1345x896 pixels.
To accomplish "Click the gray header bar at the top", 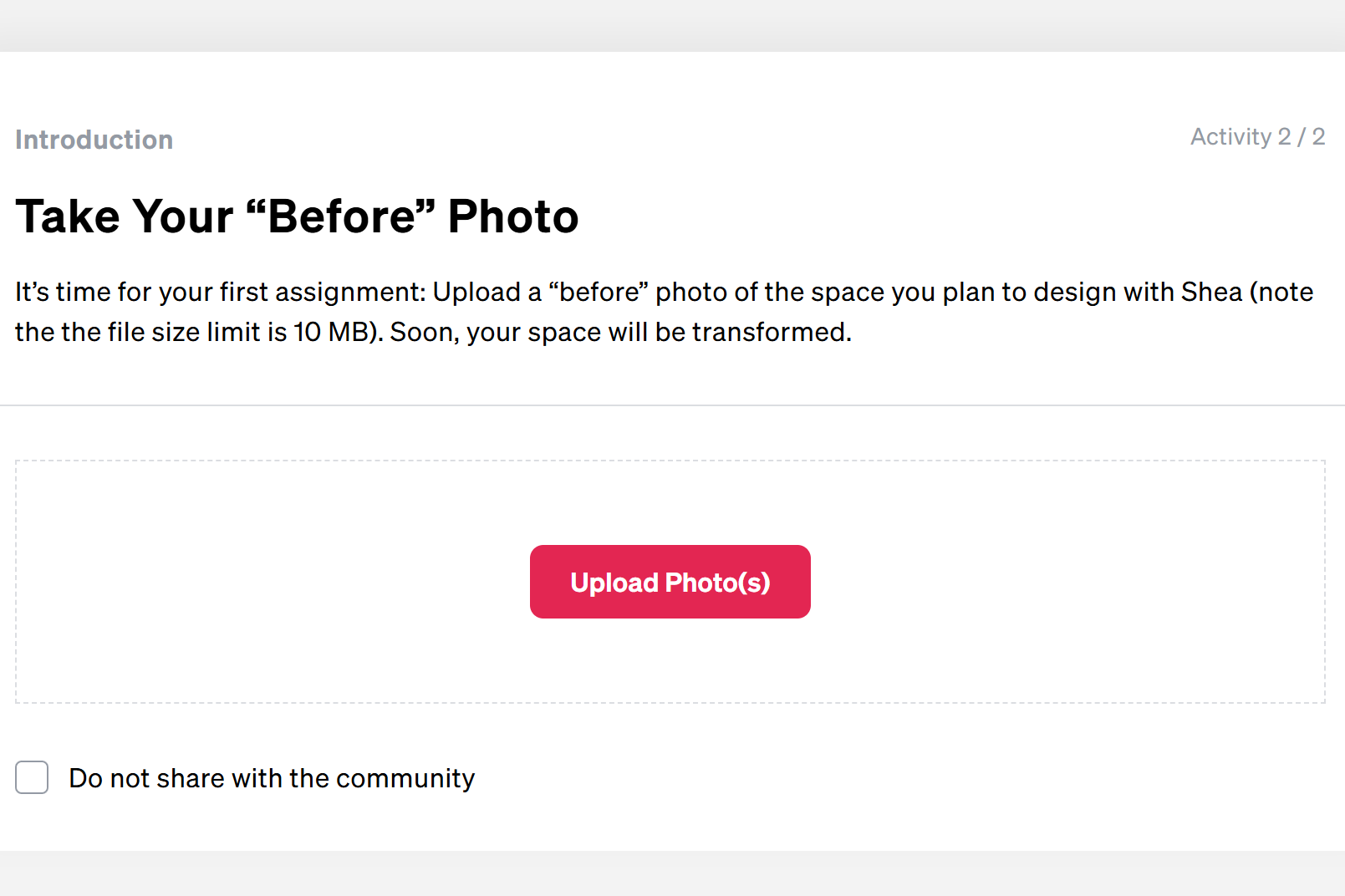I will pos(672,25).
